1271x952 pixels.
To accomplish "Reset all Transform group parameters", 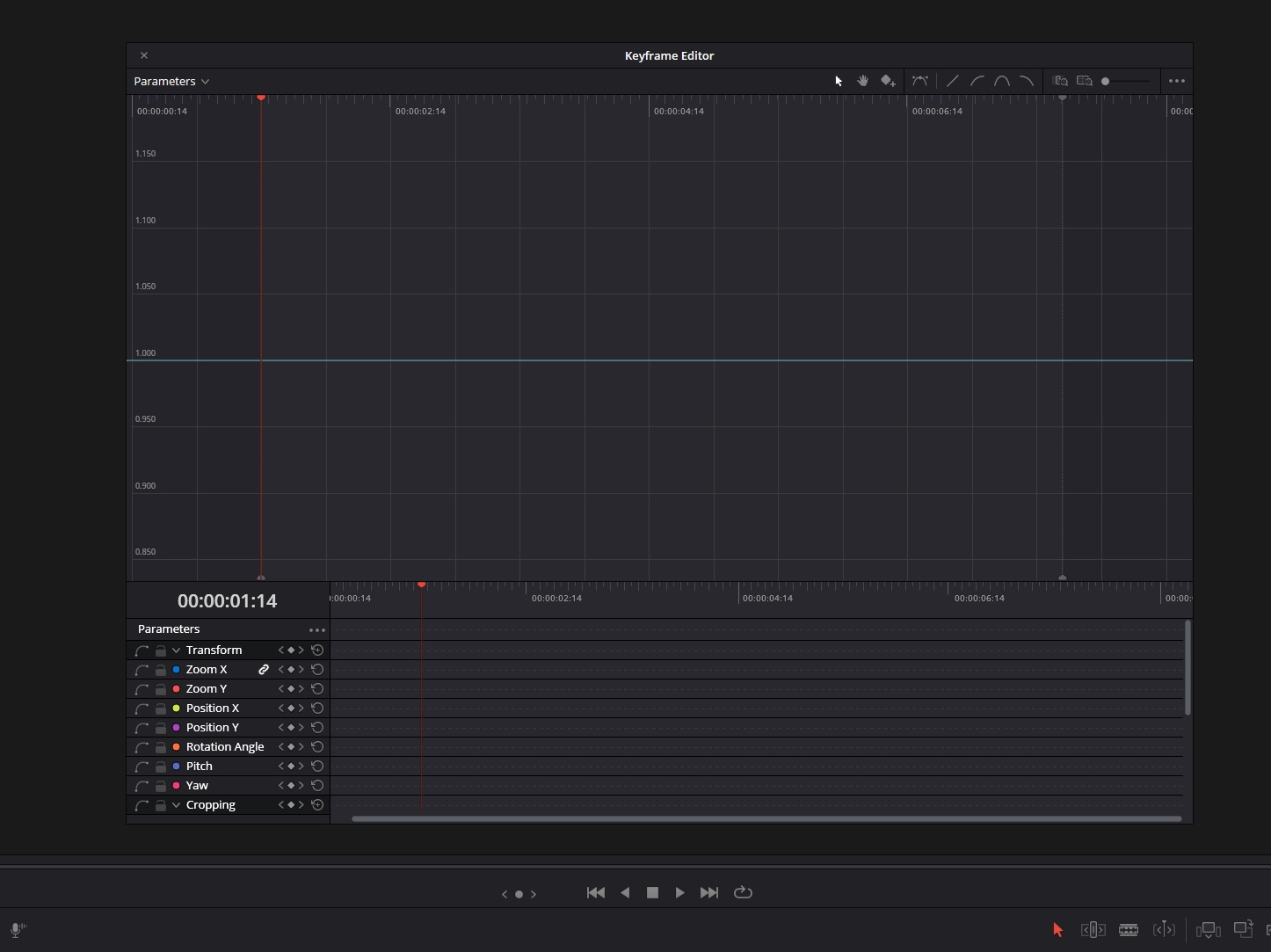I will pyautogui.click(x=317, y=650).
